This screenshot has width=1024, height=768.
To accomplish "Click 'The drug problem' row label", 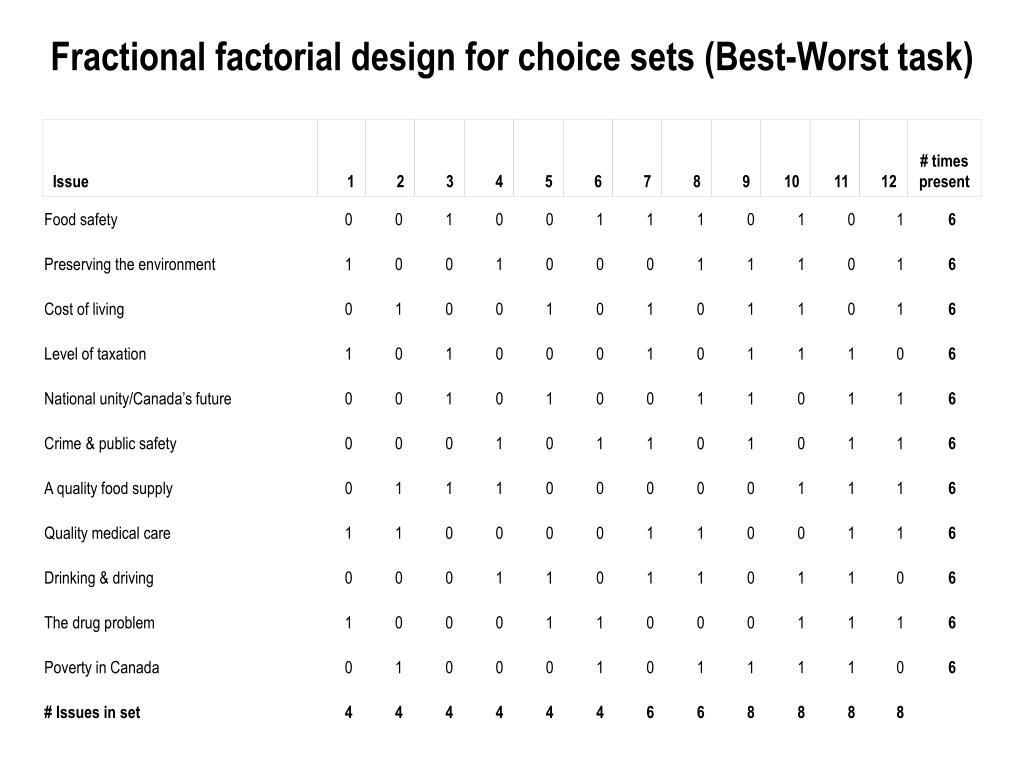I will 99,623.
